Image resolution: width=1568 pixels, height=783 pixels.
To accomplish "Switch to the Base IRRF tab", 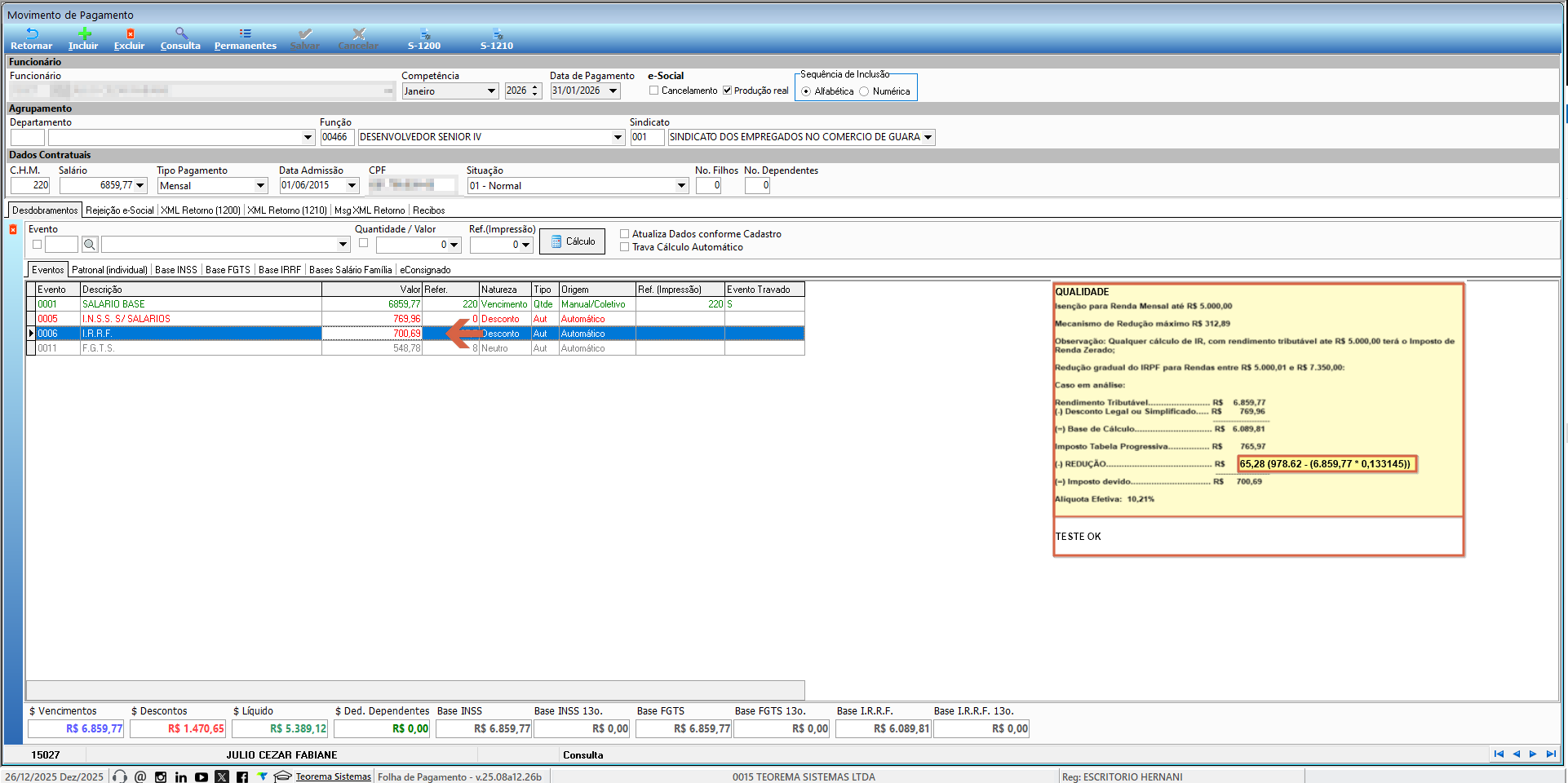I will pyautogui.click(x=280, y=270).
